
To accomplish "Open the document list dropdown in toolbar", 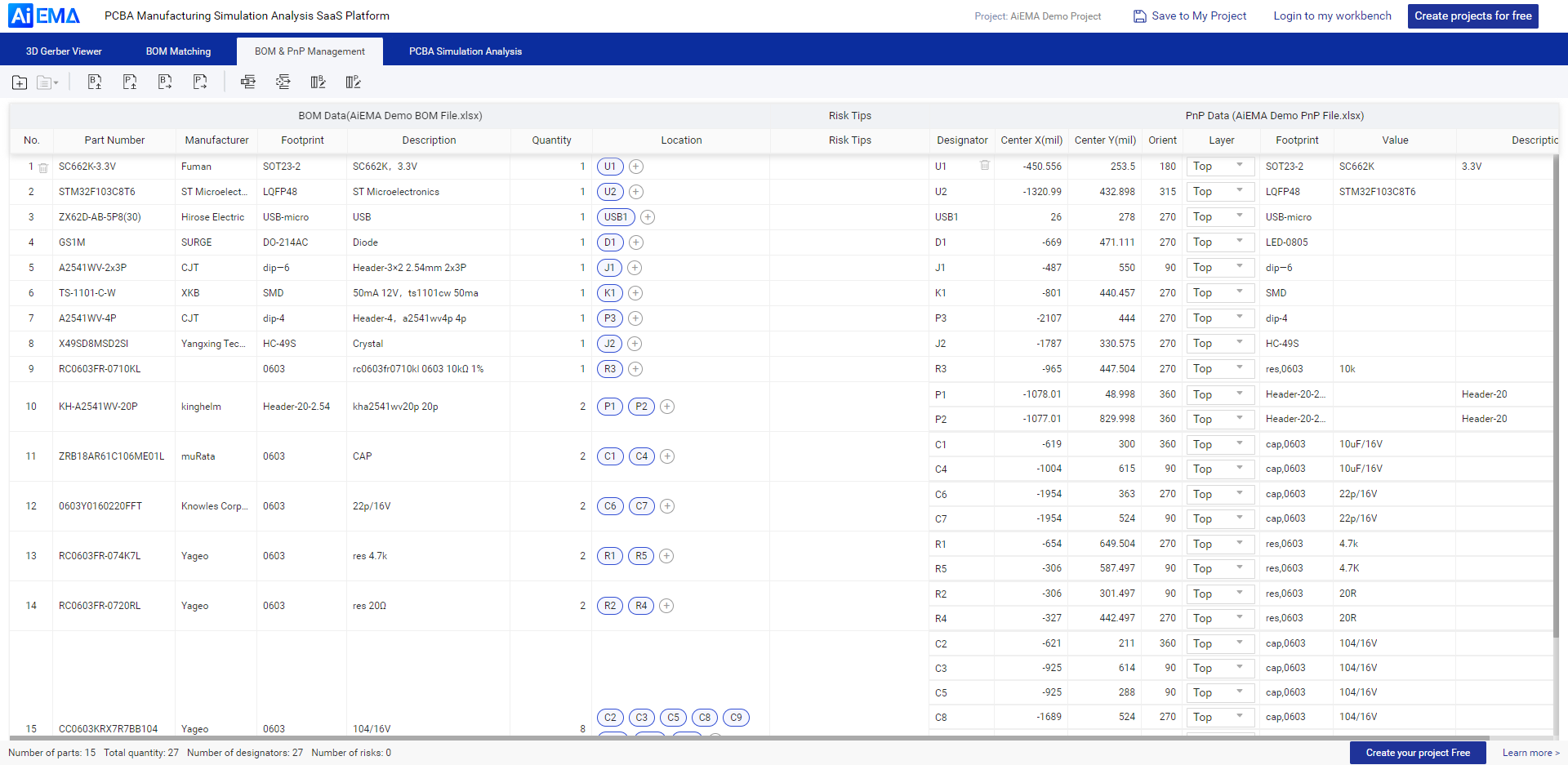I will pos(48,82).
